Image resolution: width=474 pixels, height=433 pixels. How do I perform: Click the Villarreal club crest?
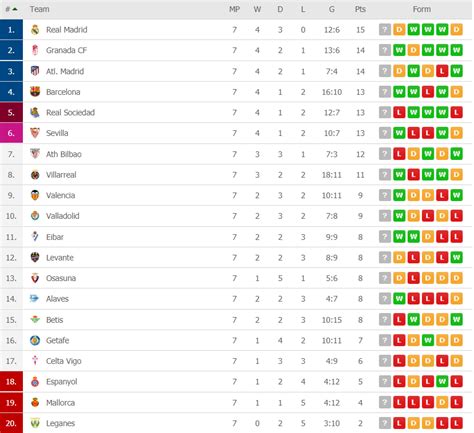tap(35, 175)
